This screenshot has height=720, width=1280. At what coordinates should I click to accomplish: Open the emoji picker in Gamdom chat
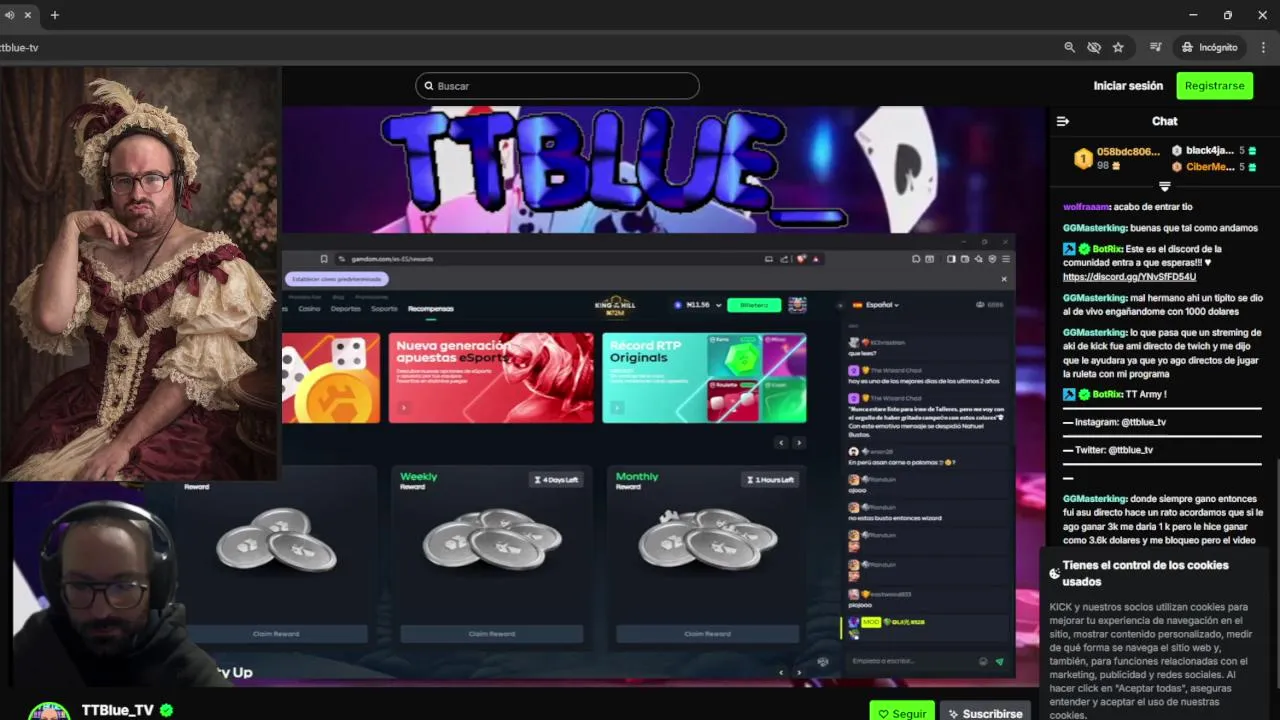pos(983,661)
